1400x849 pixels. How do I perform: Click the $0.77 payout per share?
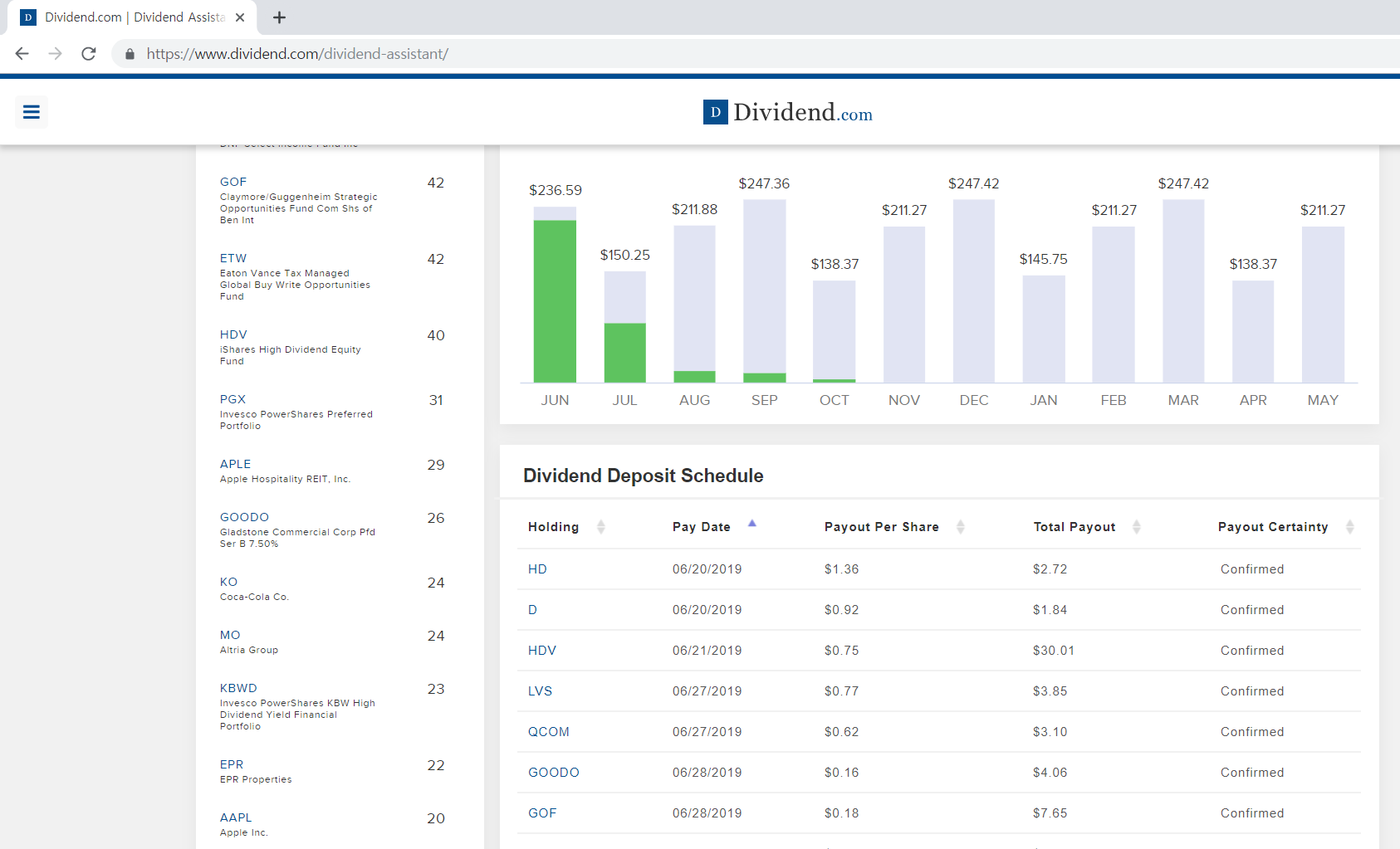[841, 691]
